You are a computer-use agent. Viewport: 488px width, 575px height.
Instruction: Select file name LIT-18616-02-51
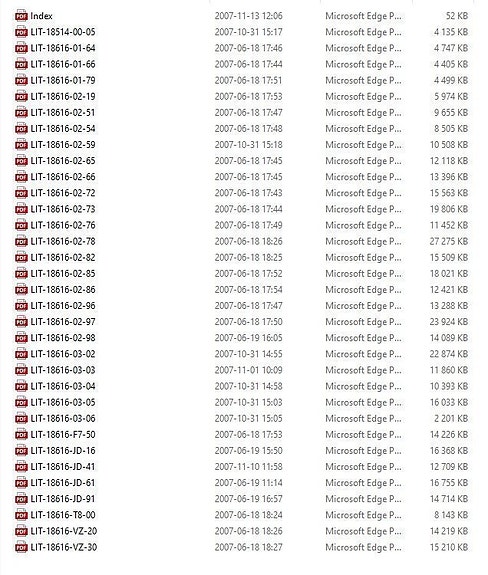63,113
